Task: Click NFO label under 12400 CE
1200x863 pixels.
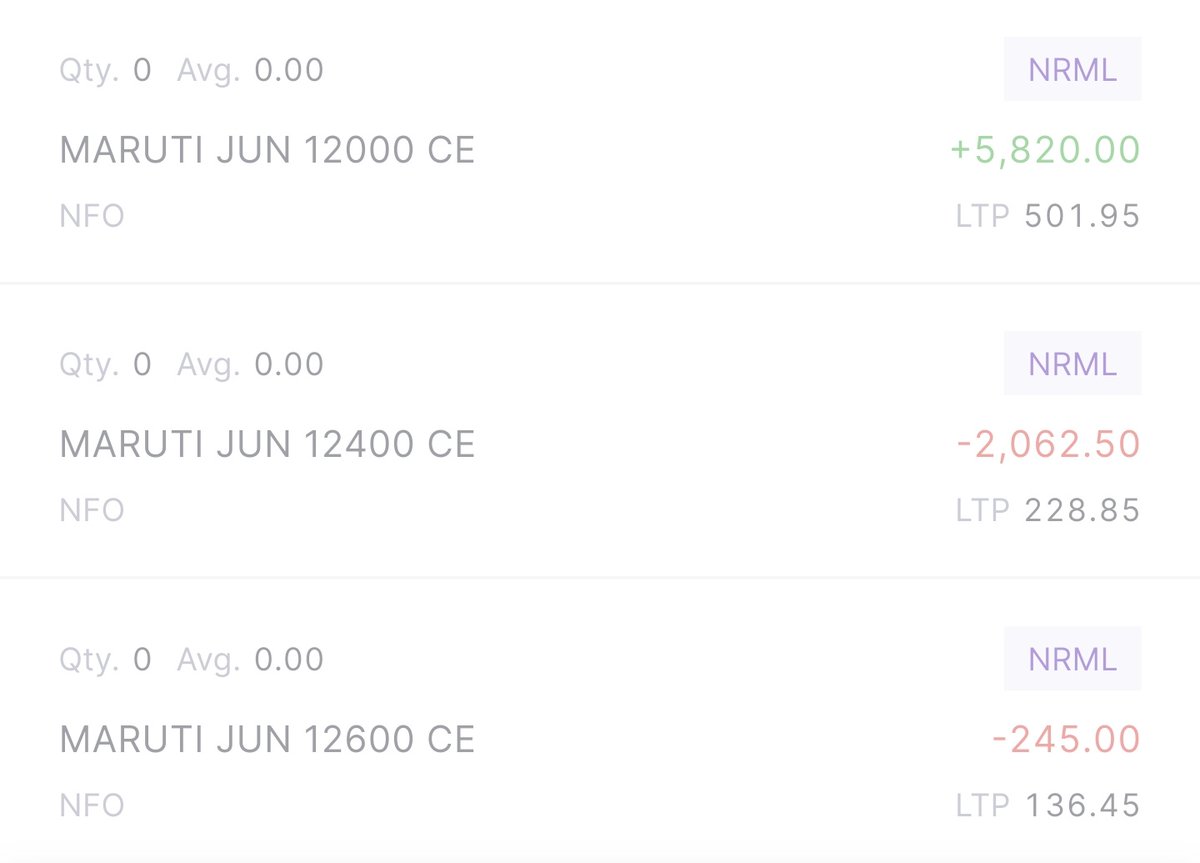Action: [92, 511]
